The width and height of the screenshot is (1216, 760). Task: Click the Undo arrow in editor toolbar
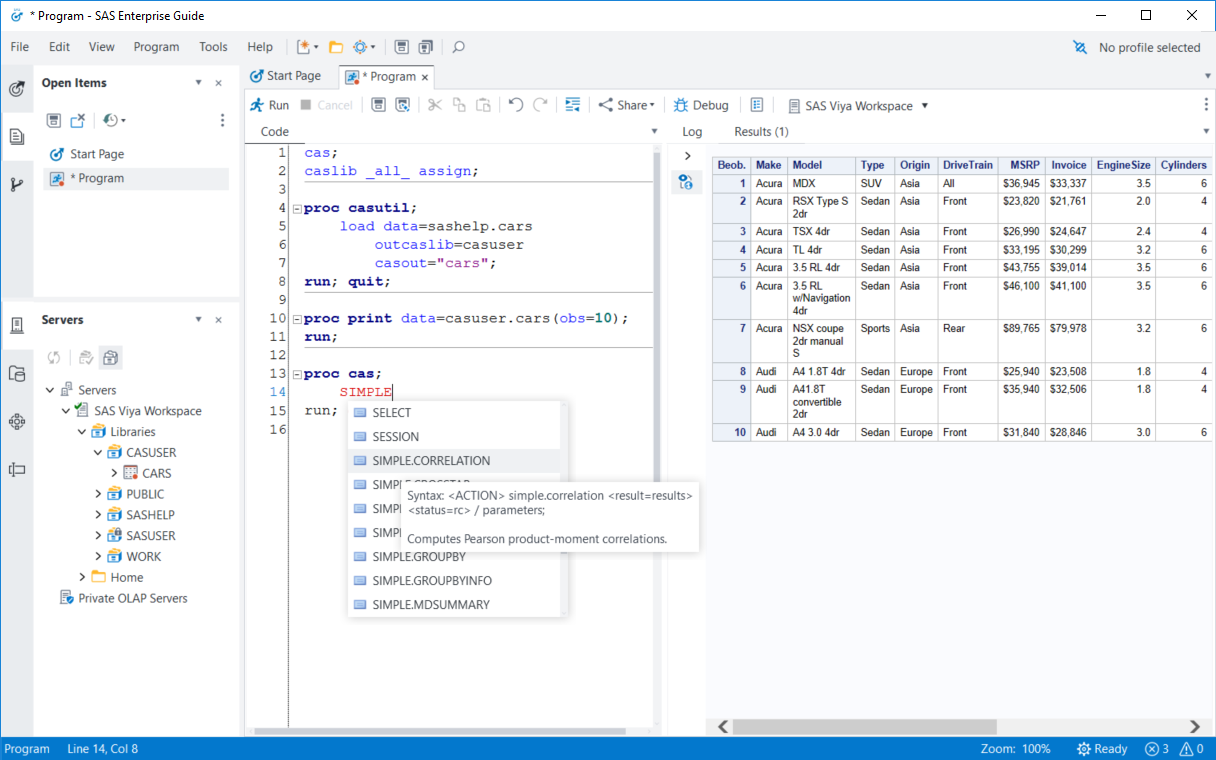coord(516,105)
